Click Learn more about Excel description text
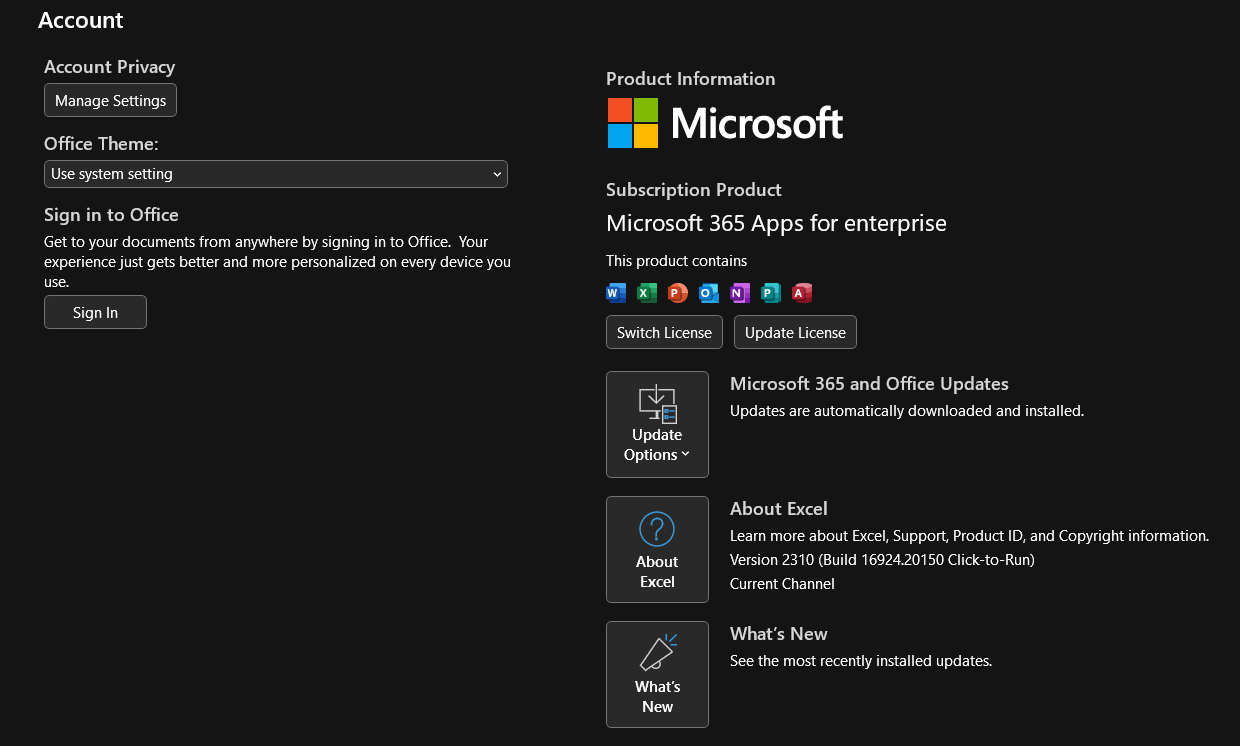The image size is (1240, 746). coord(970,536)
